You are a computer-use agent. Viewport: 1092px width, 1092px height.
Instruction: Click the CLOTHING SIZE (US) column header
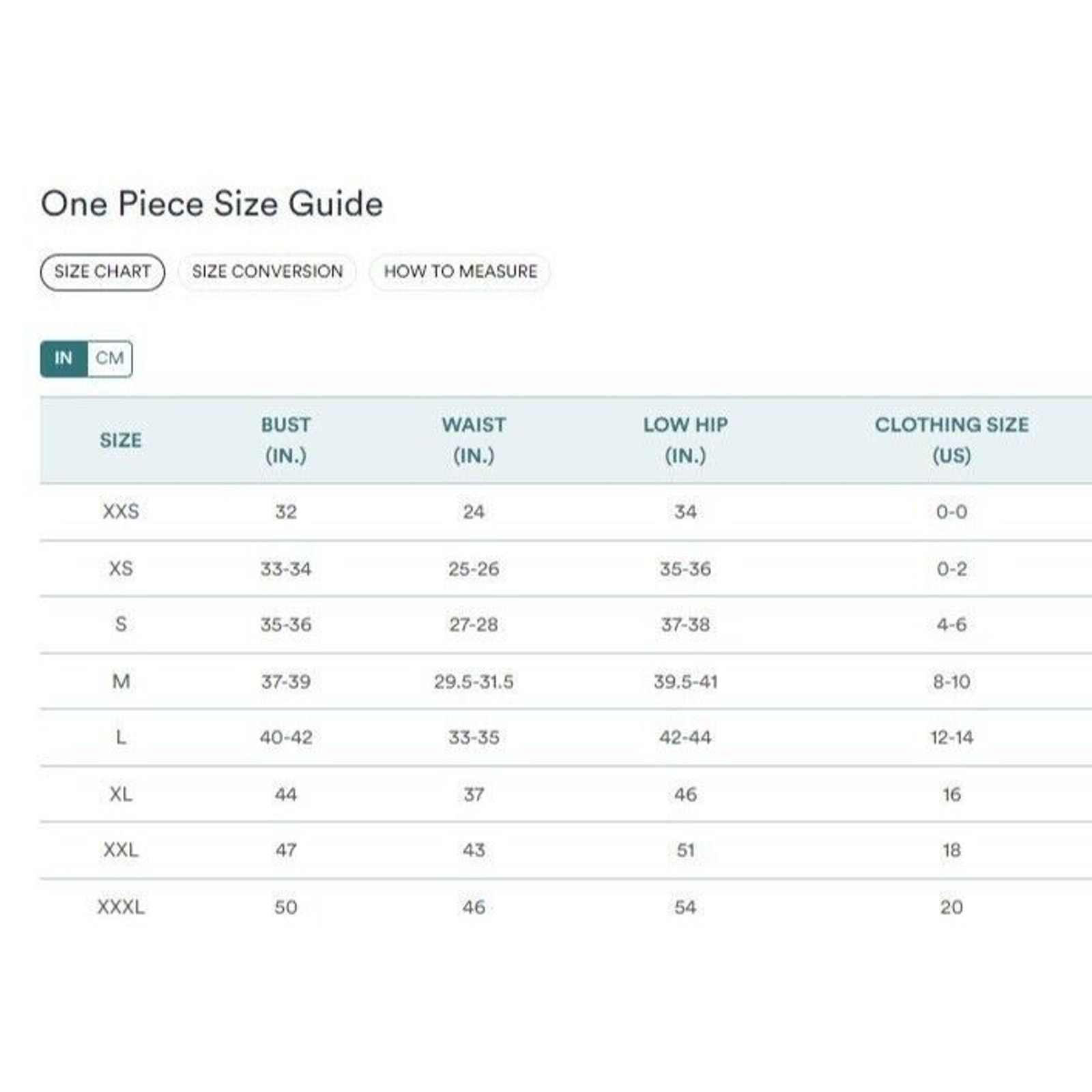coord(951,440)
